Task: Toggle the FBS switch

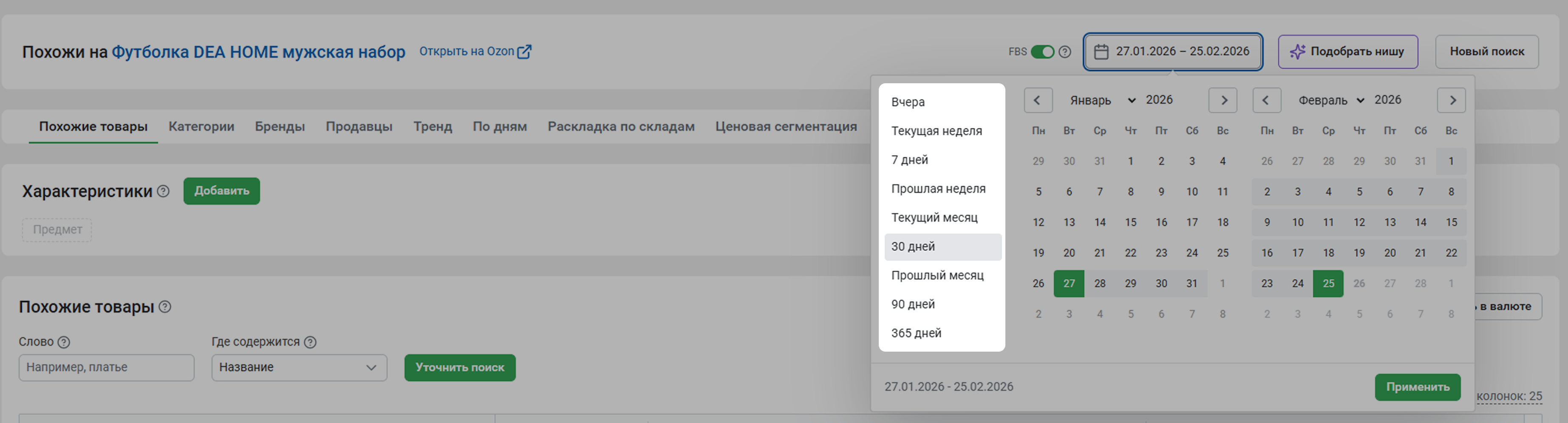Action: tap(1042, 52)
